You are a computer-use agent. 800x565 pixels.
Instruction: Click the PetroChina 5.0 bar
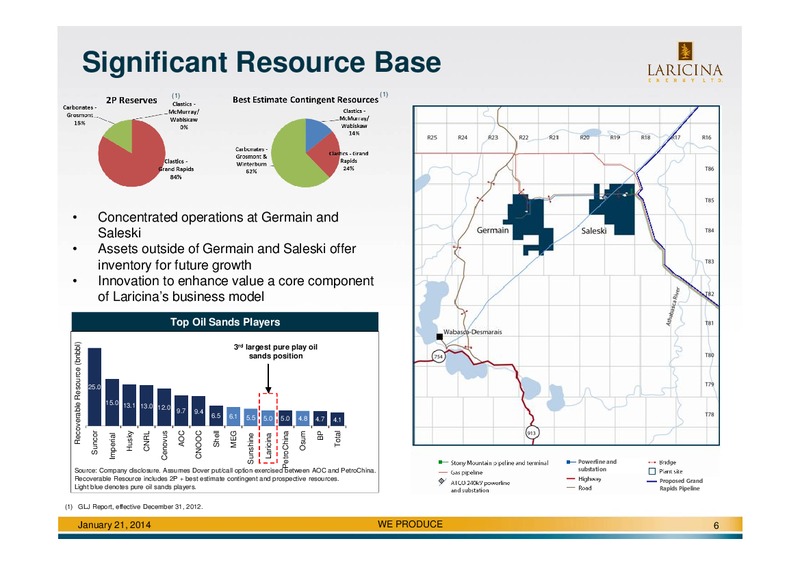[x=285, y=418]
